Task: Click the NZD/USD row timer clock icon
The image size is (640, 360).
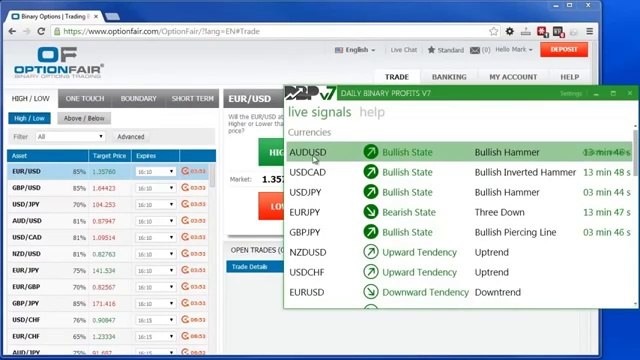Action: (x=185, y=253)
